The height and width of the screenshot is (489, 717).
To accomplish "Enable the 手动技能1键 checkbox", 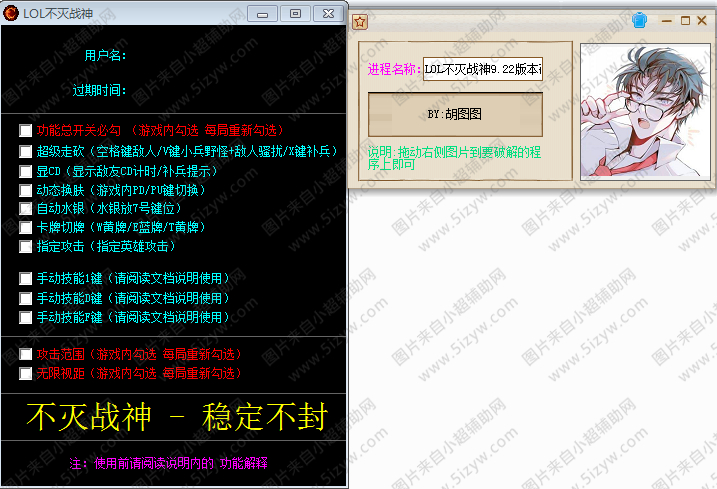I will pos(25,278).
